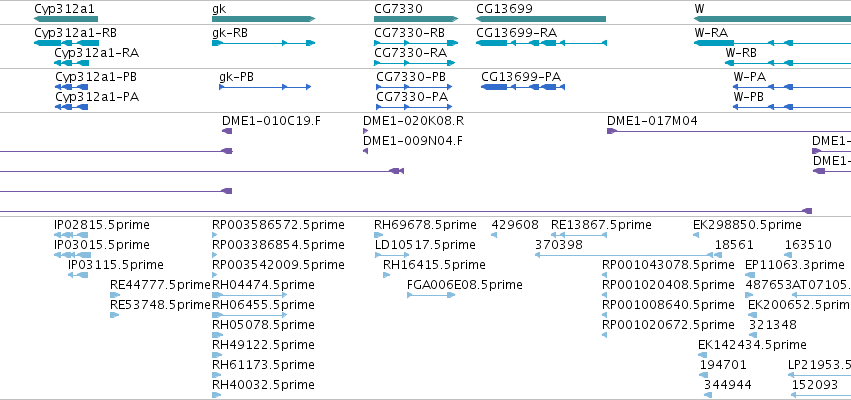Image resolution: width=851 pixels, height=400 pixels.
Task: Select feature 163510
Action: [x=788, y=255]
